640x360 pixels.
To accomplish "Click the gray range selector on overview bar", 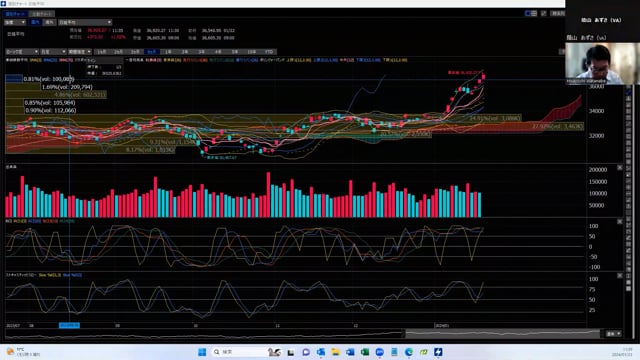I will [x=502, y=333].
